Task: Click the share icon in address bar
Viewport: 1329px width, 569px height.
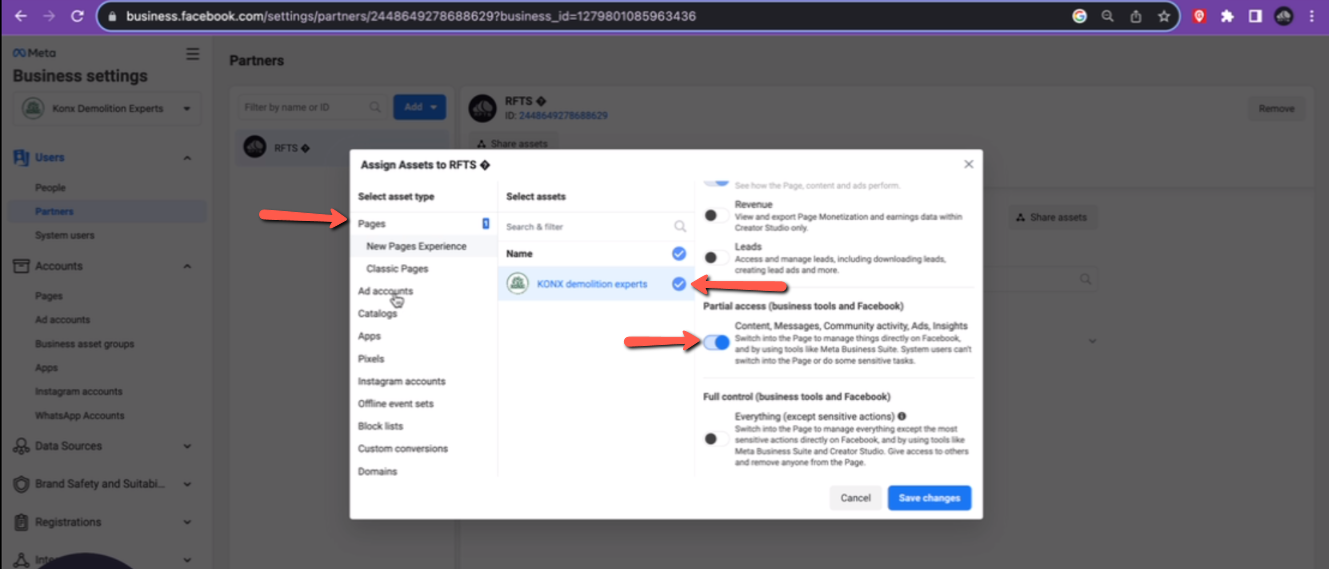Action: [x=1136, y=16]
